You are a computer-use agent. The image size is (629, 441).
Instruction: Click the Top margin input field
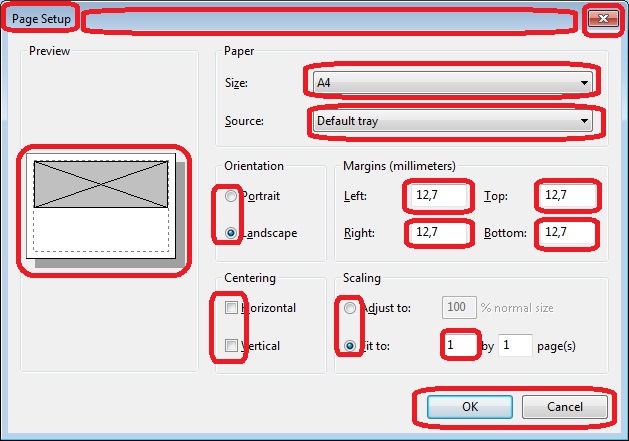point(565,197)
